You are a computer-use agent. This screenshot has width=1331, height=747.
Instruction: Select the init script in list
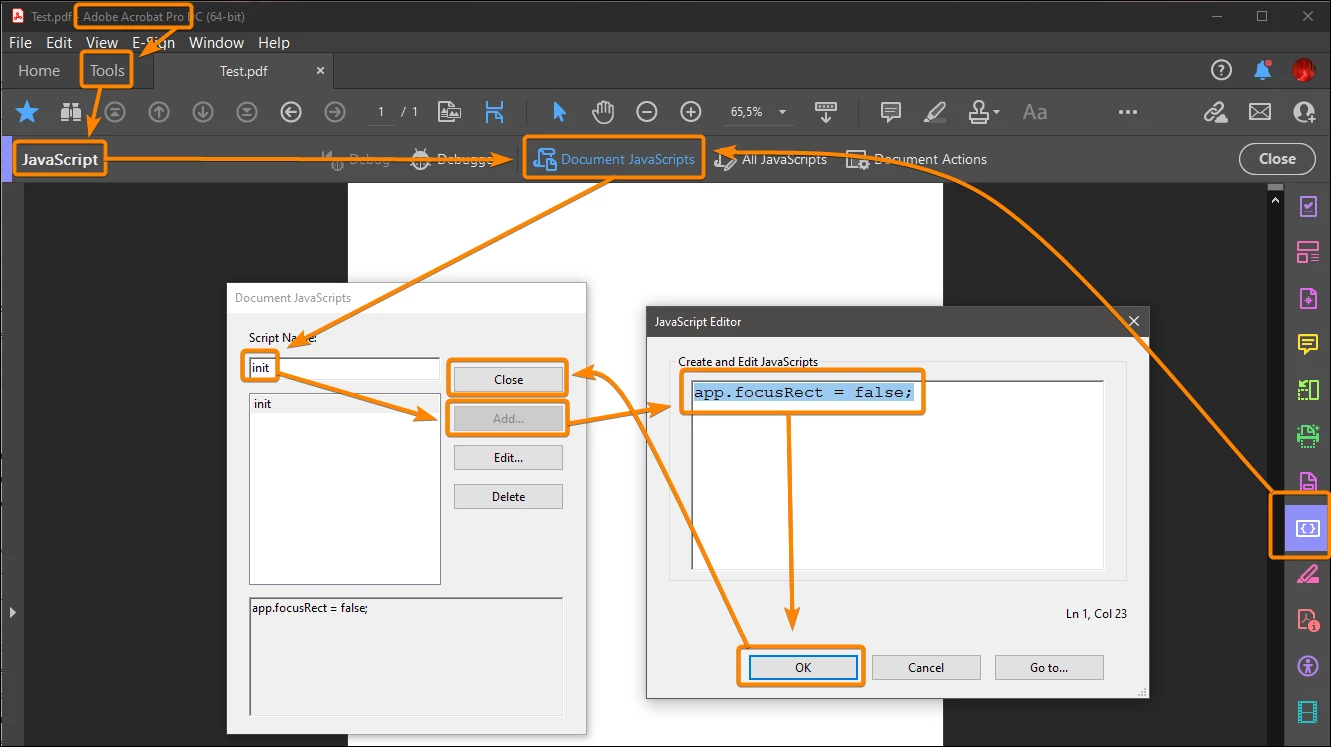(344, 404)
